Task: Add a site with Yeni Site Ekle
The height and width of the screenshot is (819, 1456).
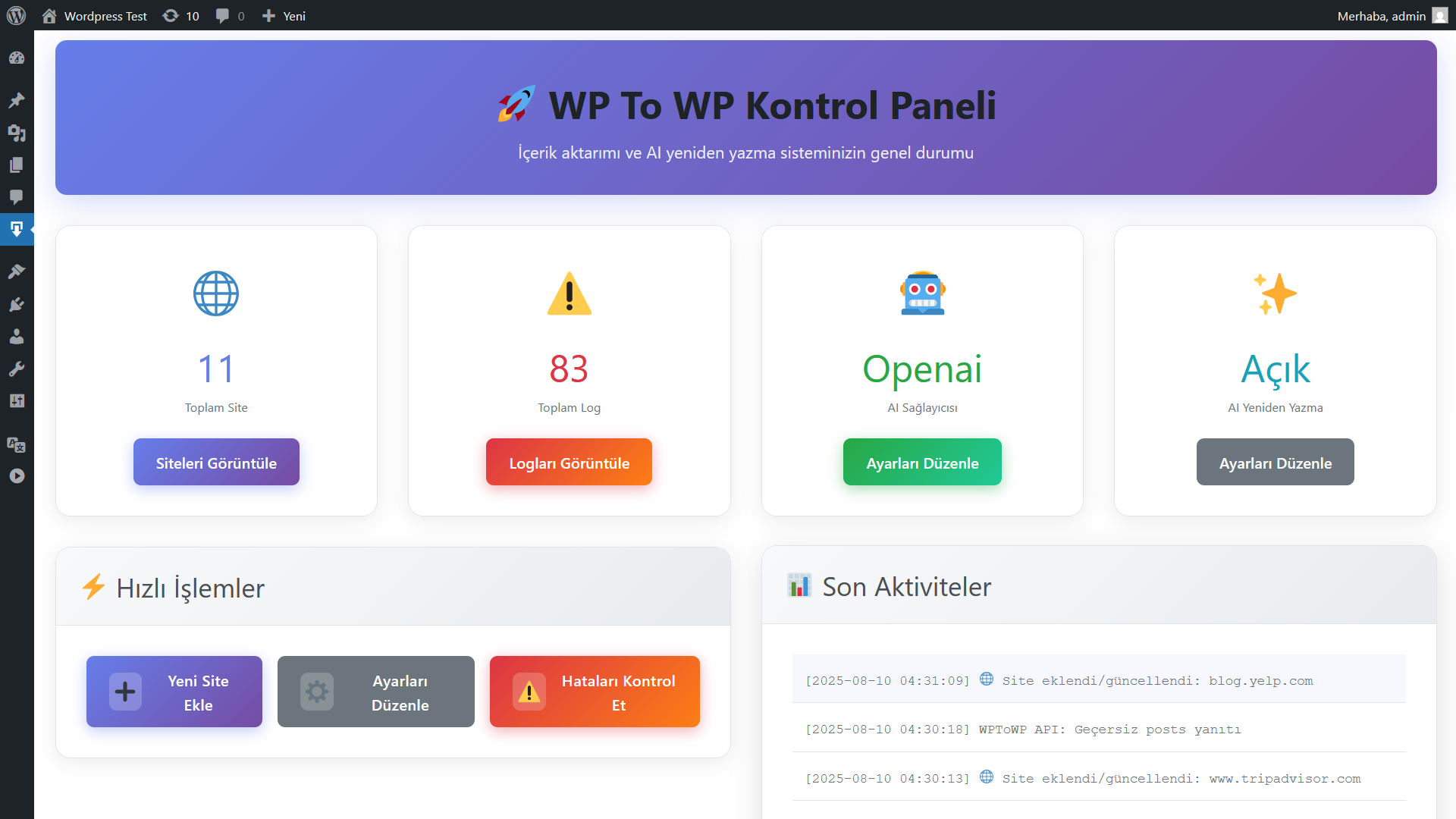Action: tap(174, 692)
